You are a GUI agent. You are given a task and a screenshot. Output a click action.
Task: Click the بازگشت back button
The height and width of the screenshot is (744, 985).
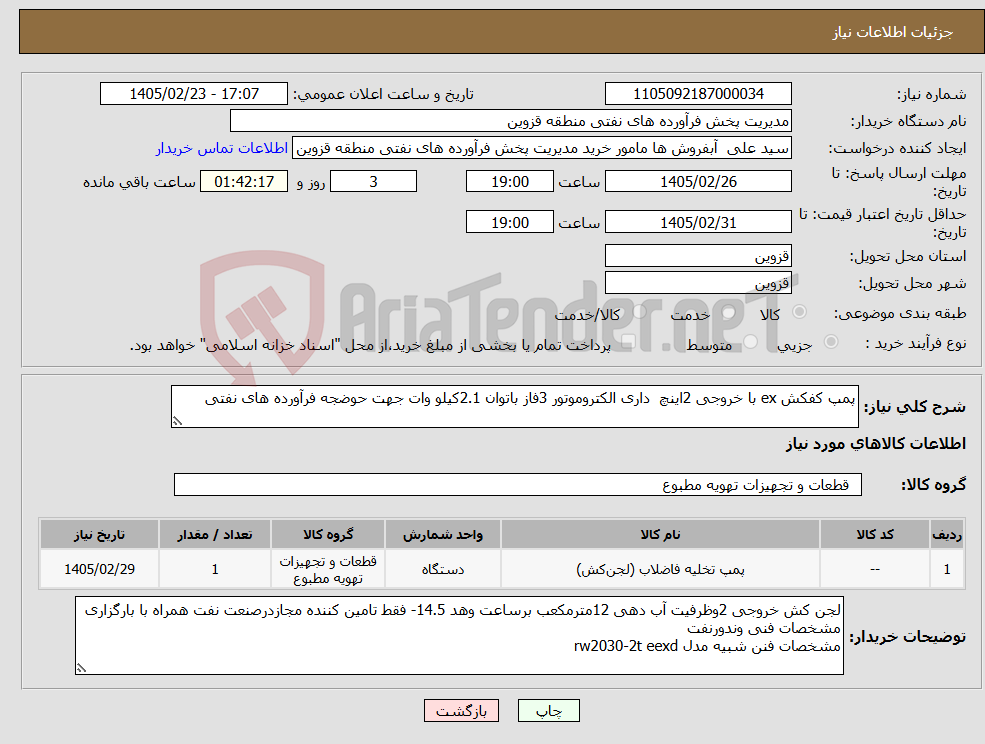tap(461, 711)
